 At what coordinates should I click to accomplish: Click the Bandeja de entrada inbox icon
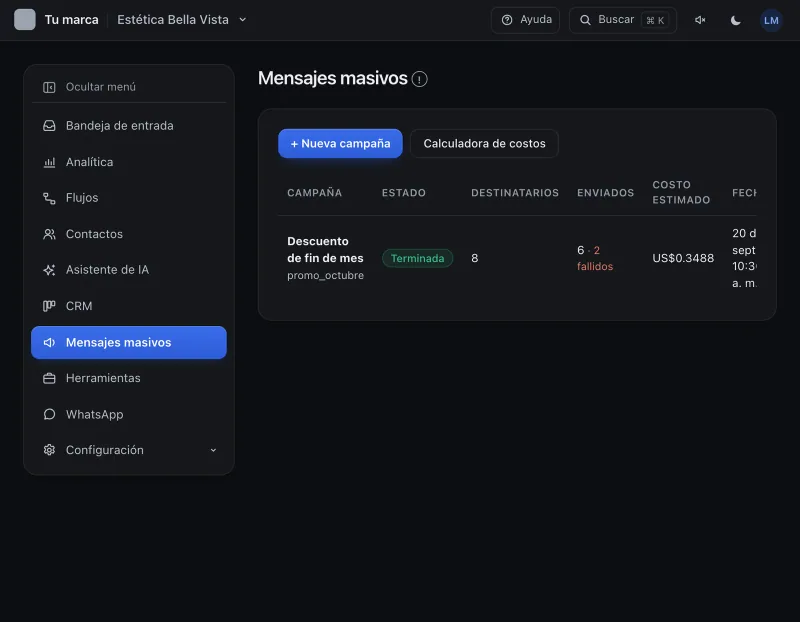click(49, 126)
